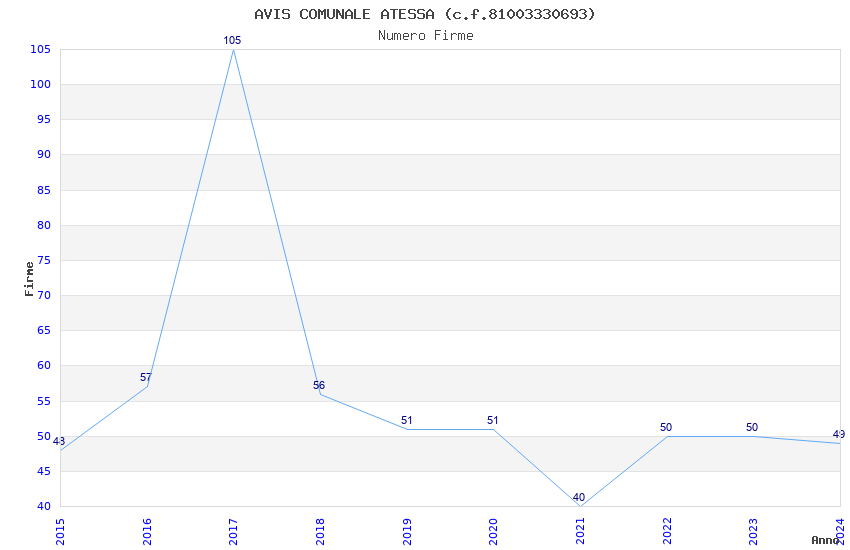Click the Firme y-axis title
Image resolution: width=850 pixels, height=550 pixels.
coord(29,279)
